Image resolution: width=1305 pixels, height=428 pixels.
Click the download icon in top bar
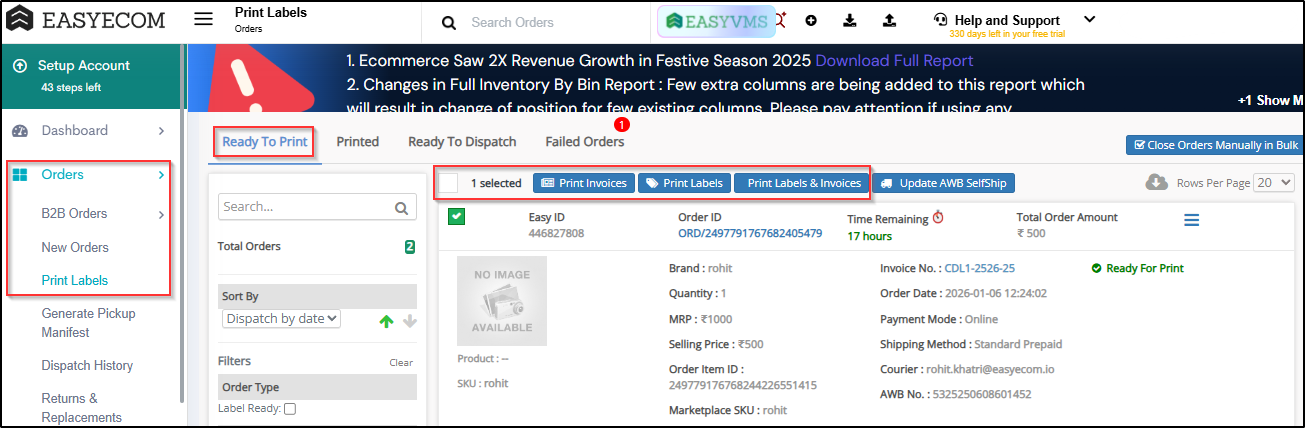[x=850, y=21]
